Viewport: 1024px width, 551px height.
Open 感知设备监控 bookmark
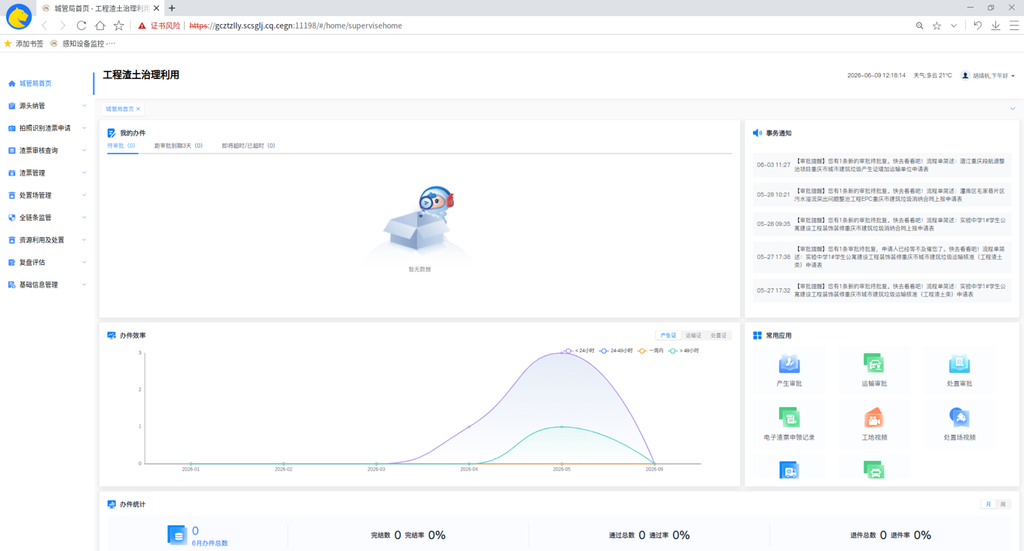pyautogui.click(x=83, y=44)
